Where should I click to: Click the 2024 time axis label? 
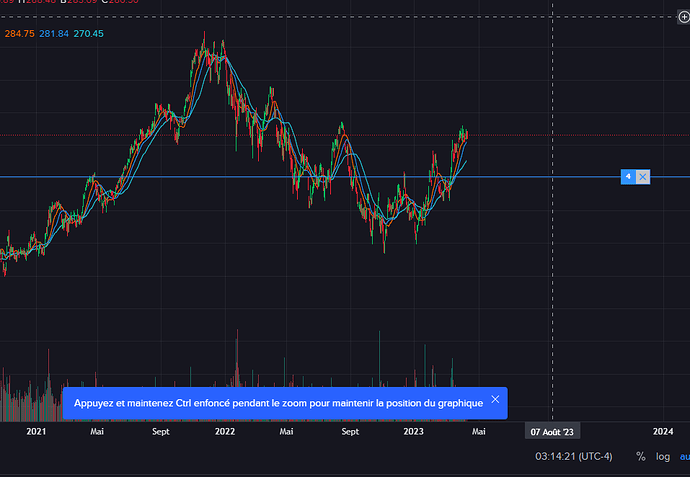(663, 432)
